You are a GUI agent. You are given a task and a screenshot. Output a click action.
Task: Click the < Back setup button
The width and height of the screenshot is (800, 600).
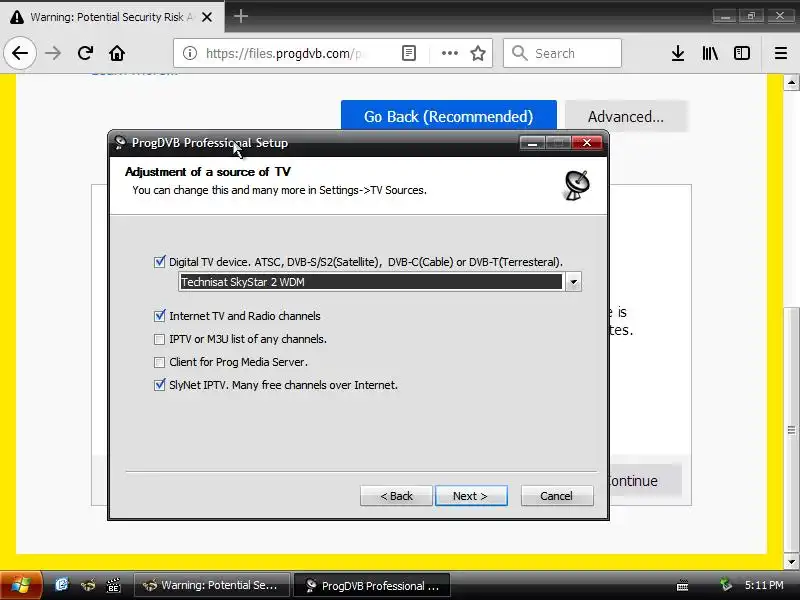(x=396, y=496)
